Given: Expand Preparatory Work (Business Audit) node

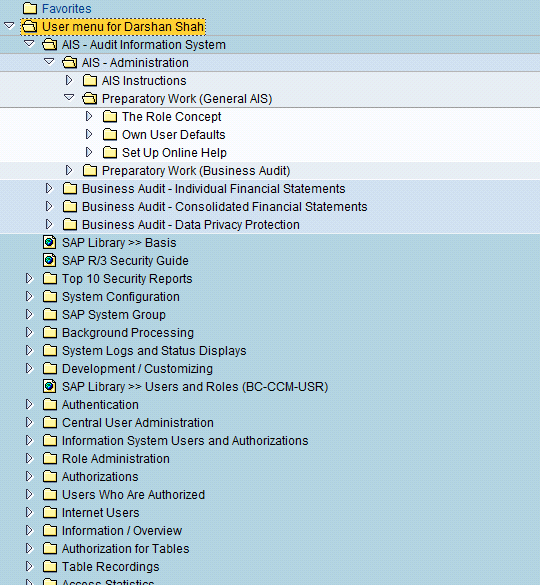Looking at the screenshot, I should point(69,170).
